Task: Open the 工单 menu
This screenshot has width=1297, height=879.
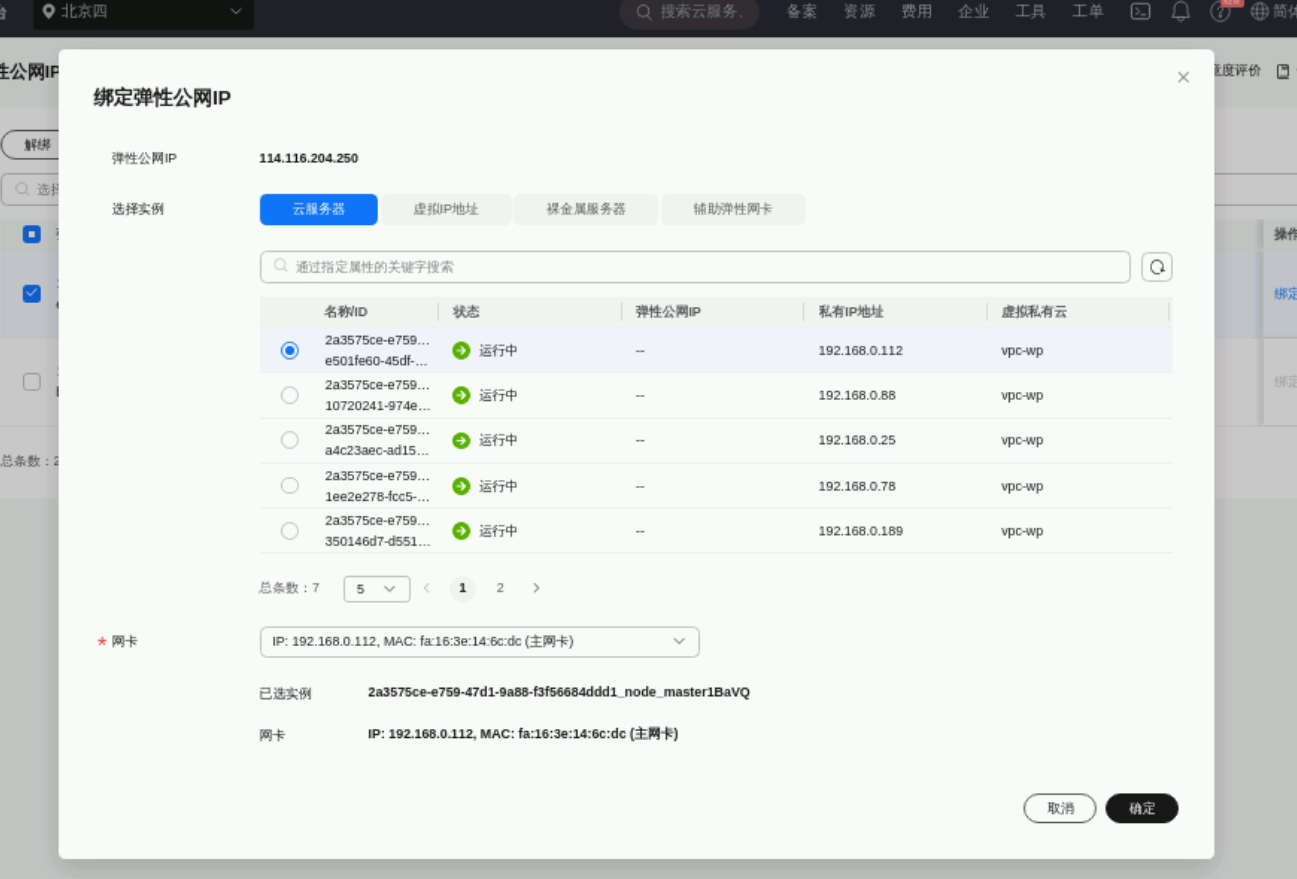Action: [1087, 12]
